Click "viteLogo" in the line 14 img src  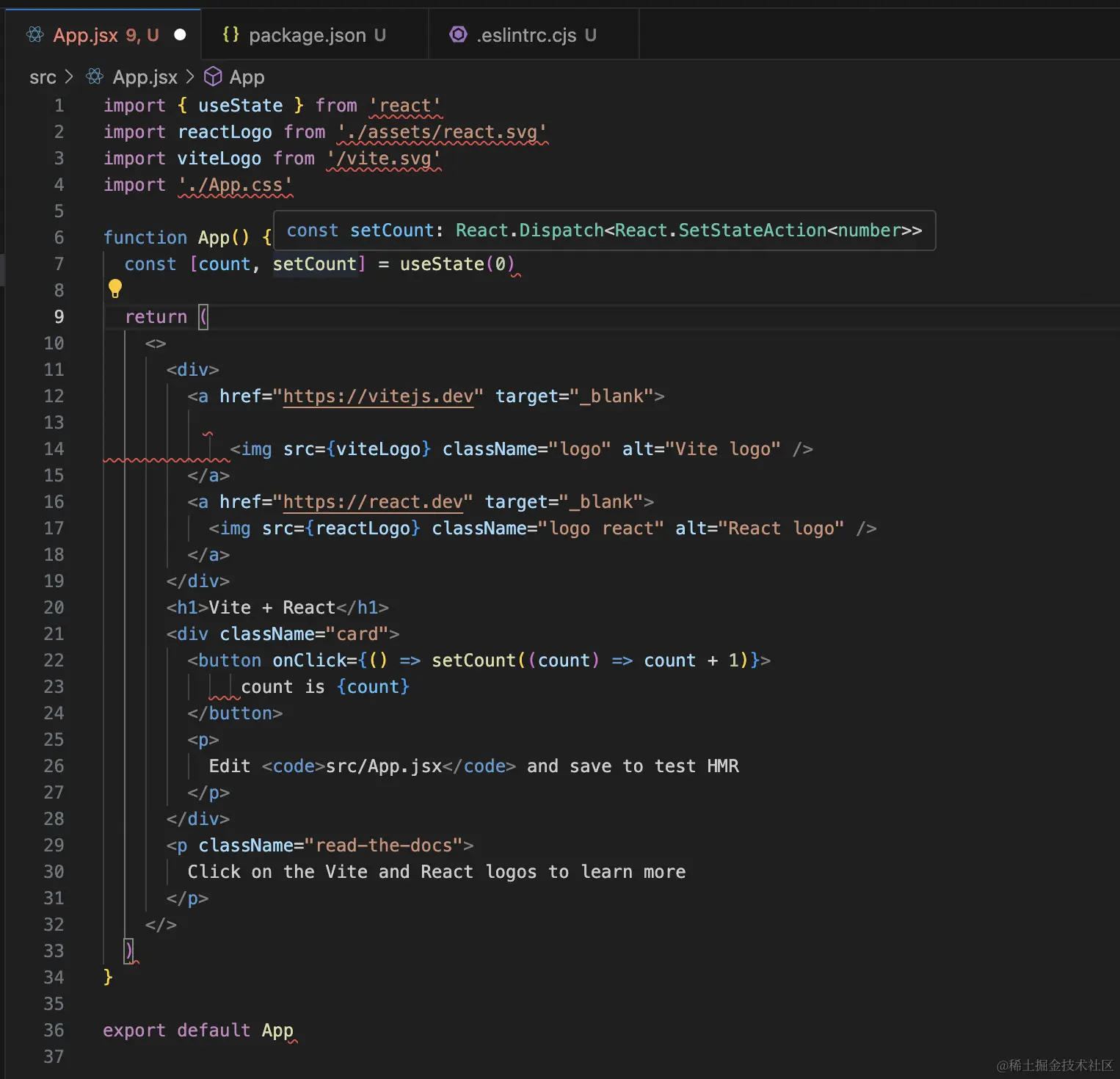tap(379, 449)
